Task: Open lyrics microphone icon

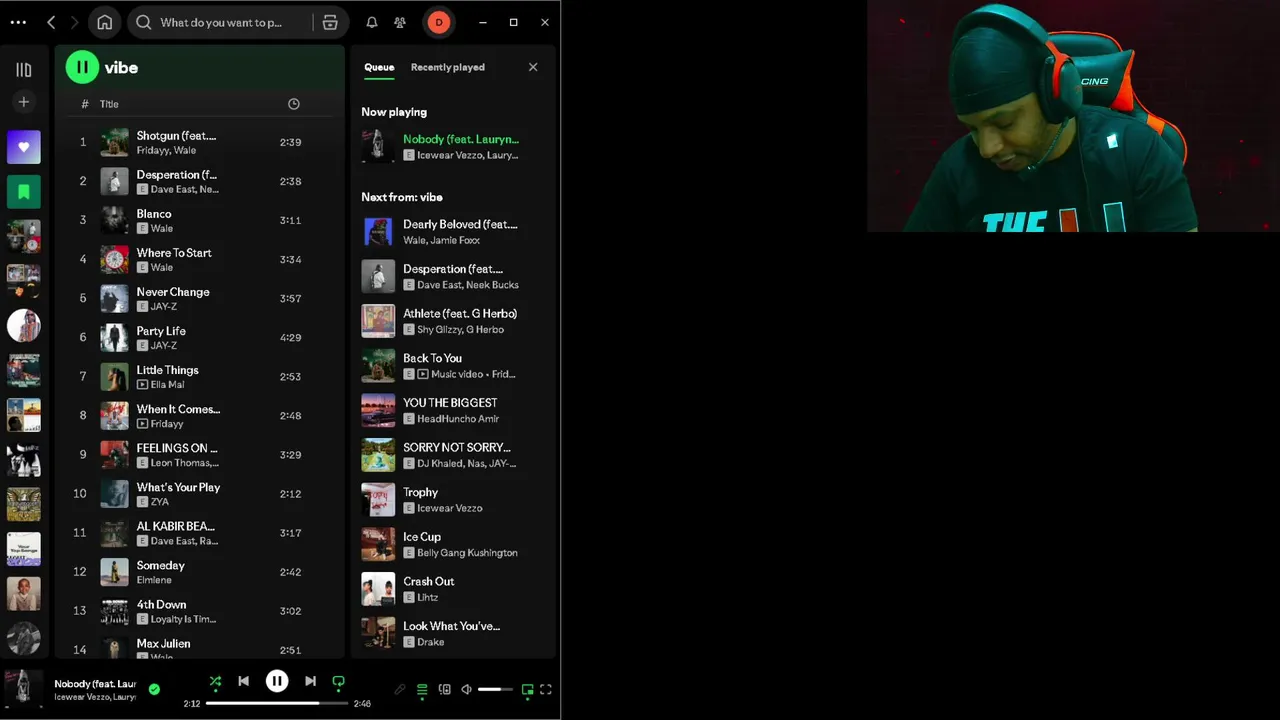Action: pos(400,689)
